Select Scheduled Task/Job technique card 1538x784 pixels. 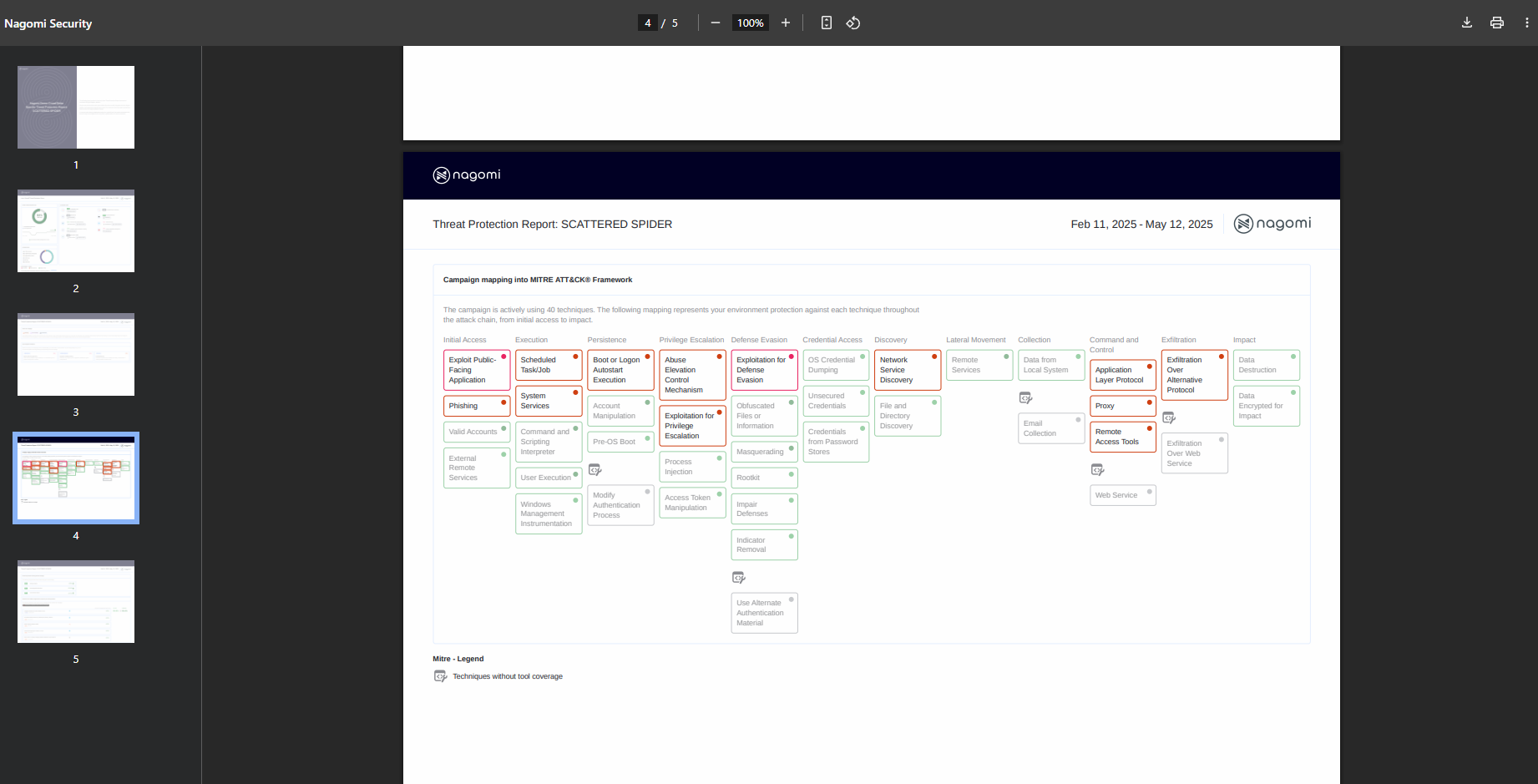(x=549, y=365)
